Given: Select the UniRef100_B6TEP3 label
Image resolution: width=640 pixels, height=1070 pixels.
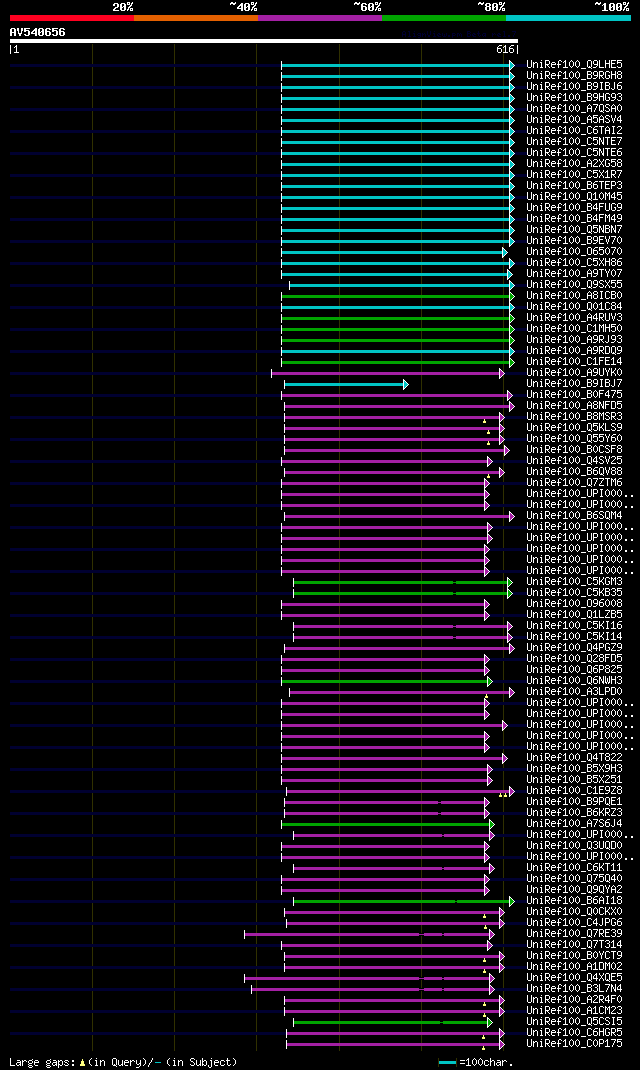Looking at the screenshot, I should click(x=574, y=186).
